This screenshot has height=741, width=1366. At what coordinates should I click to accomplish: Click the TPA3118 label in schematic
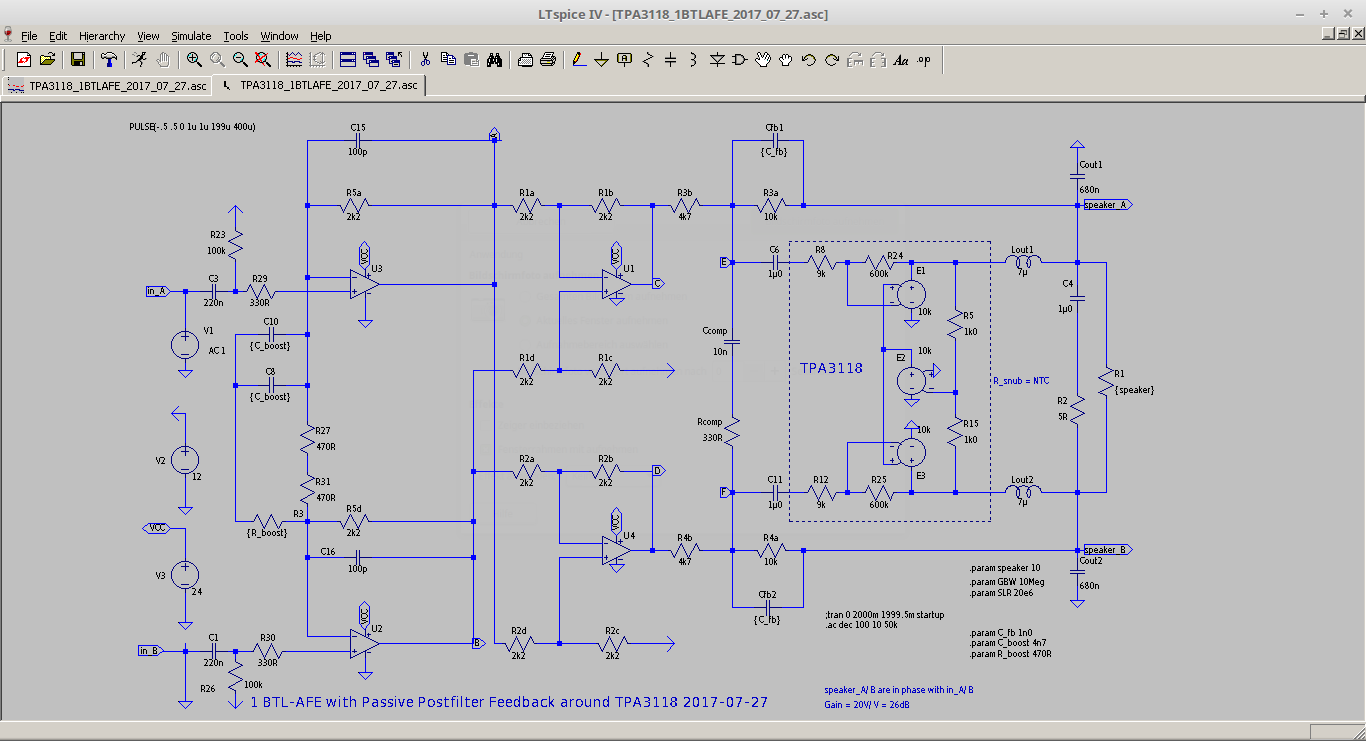point(831,368)
